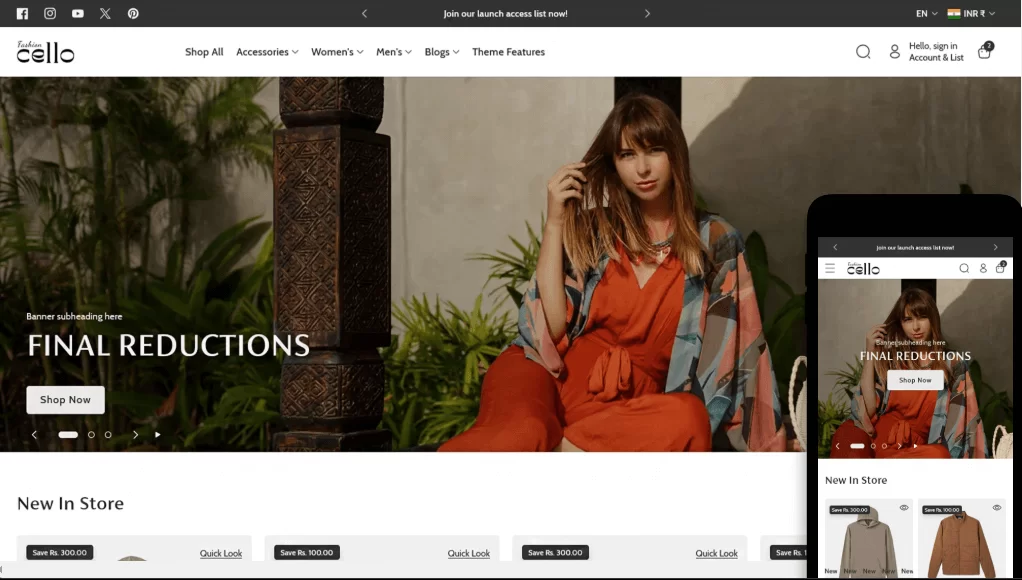Expand the Accessories dropdown menu
The height and width of the screenshot is (580, 1022).
tap(267, 52)
